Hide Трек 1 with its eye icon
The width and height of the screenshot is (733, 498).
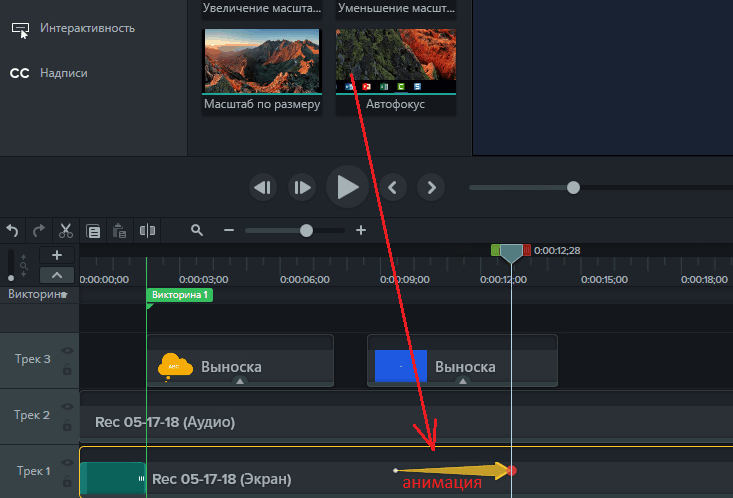pyautogui.click(x=67, y=463)
